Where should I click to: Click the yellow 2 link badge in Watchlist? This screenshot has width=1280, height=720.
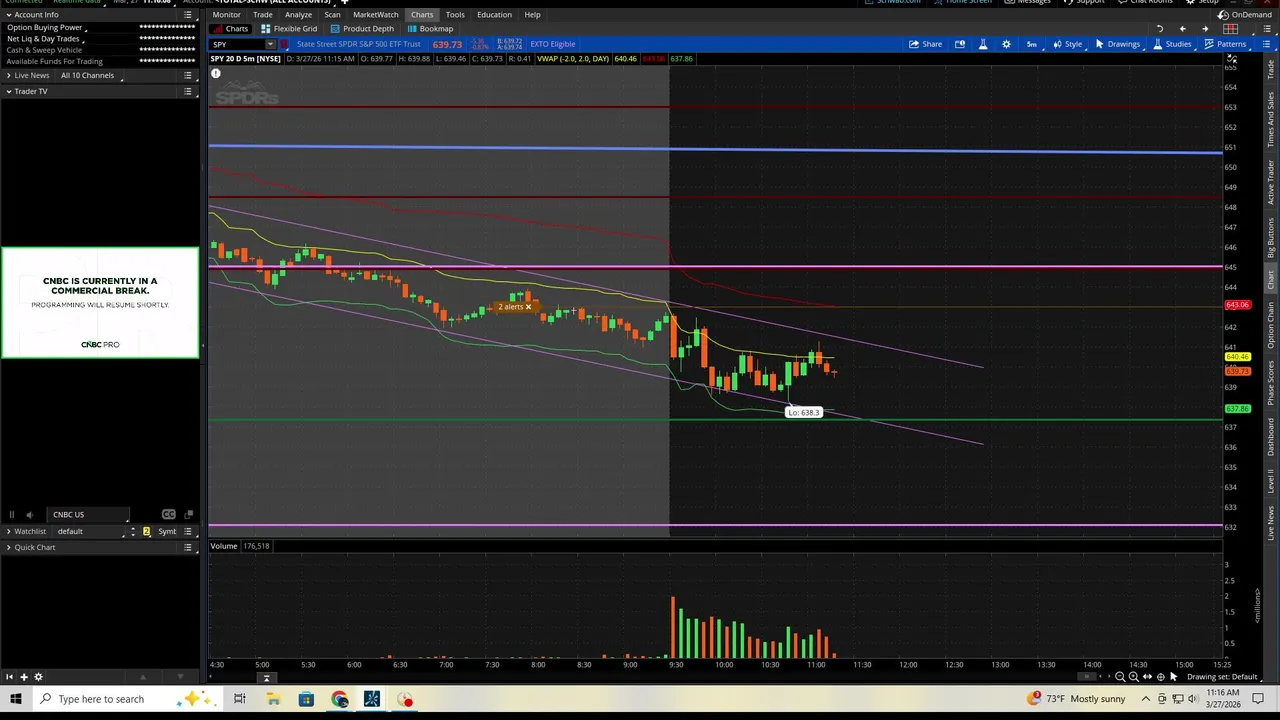pyautogui.click(x=146, y=531)
